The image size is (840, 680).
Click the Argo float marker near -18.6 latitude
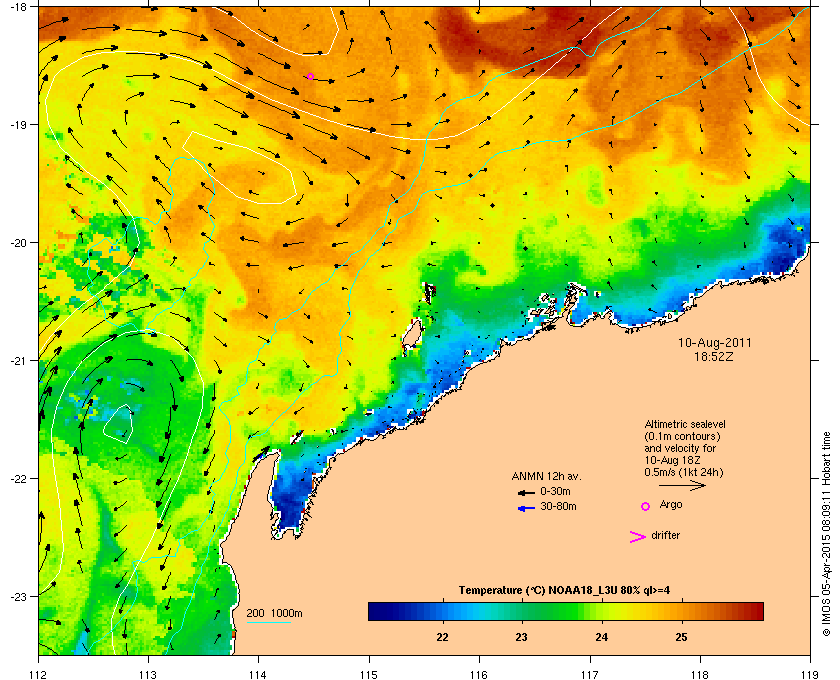coord(310,77)
